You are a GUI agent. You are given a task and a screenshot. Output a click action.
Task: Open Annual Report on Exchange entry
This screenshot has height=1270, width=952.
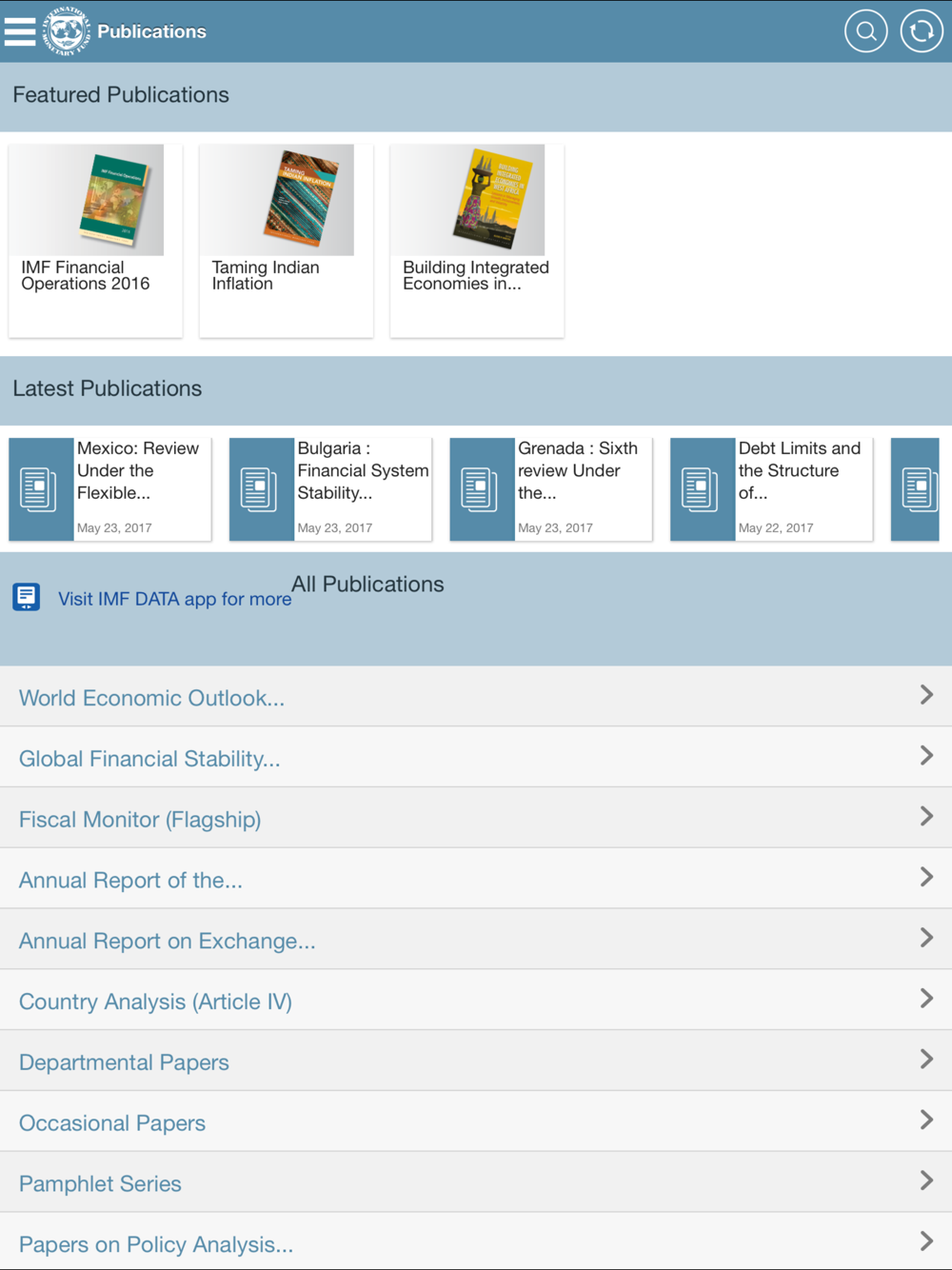pos(476,940)
